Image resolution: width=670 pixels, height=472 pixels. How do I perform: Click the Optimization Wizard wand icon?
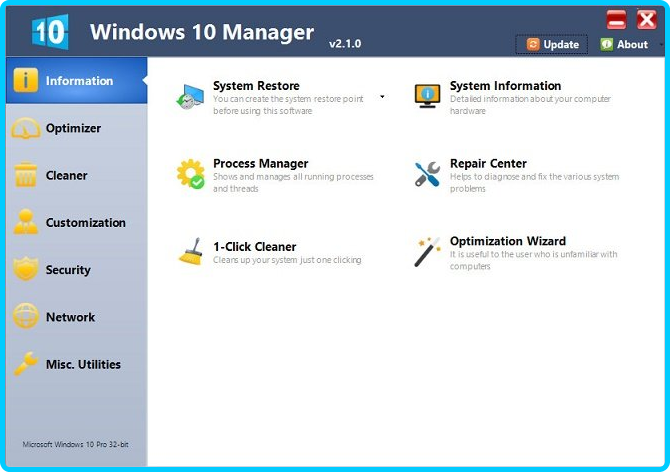click(x=427, y=252)
